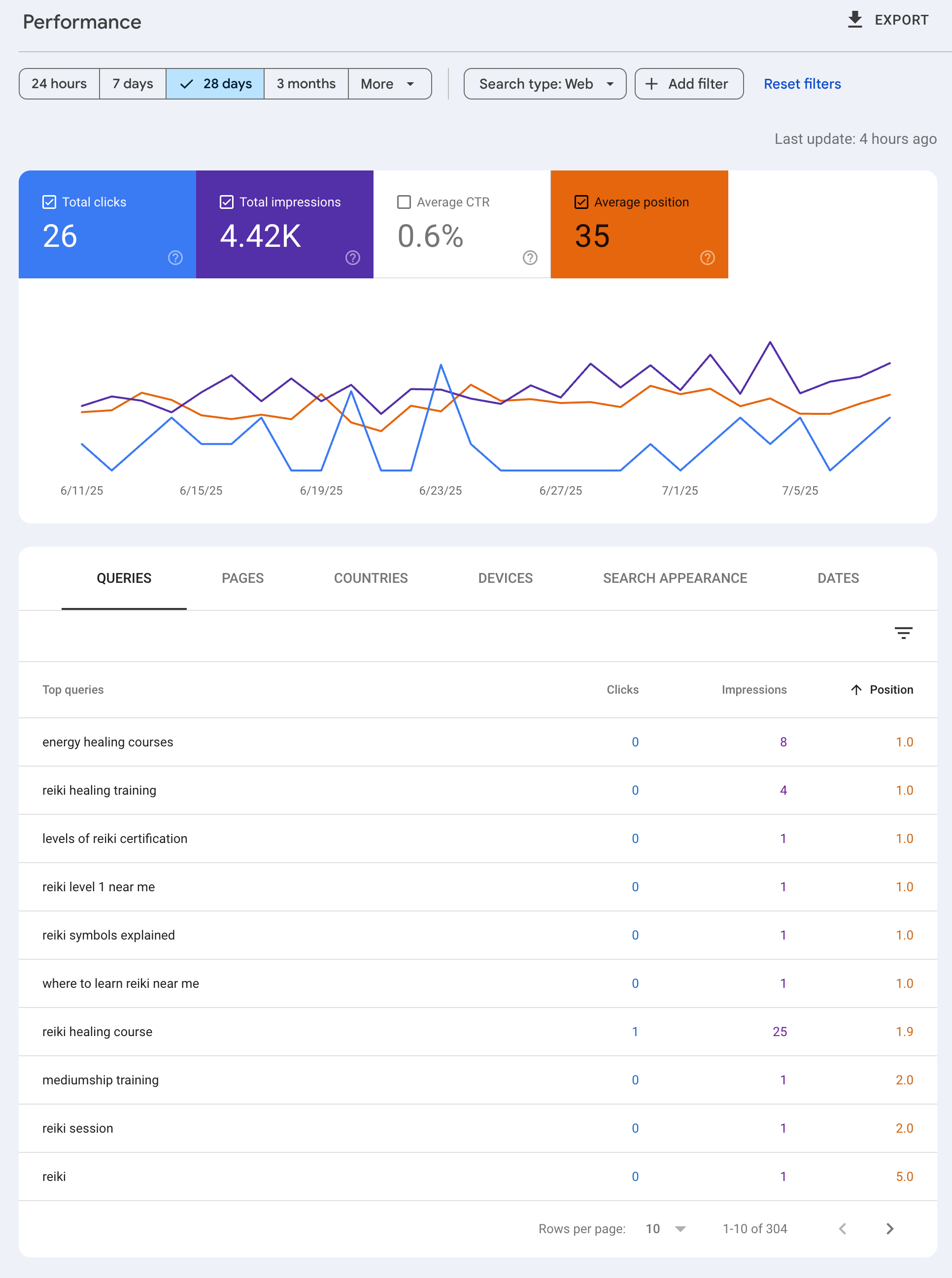Toggle Total impressions checkbox

[227, 202]
